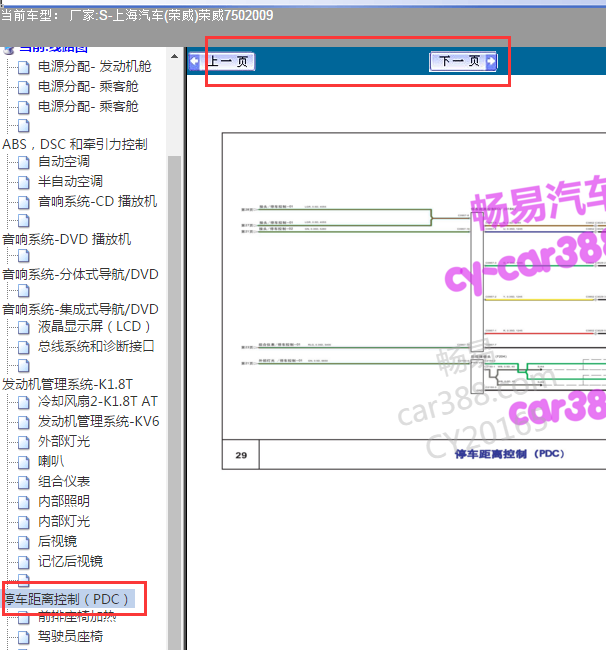Screen dimensions: 606x650
Task: Open 音响系统-分体式导航/DVD entry
Action: pyautogui.click(x=80, y=274)
